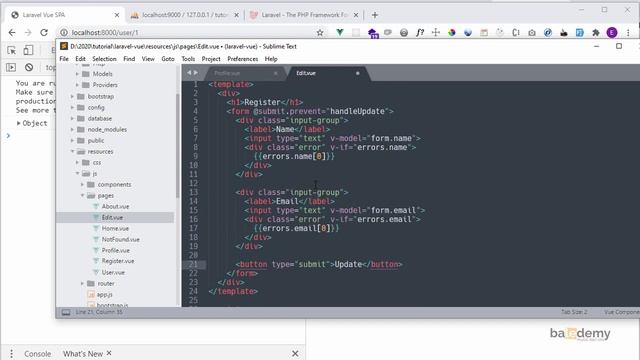Open the Selection menu
This screenshot has height=360, width=640.
[104, 59]
